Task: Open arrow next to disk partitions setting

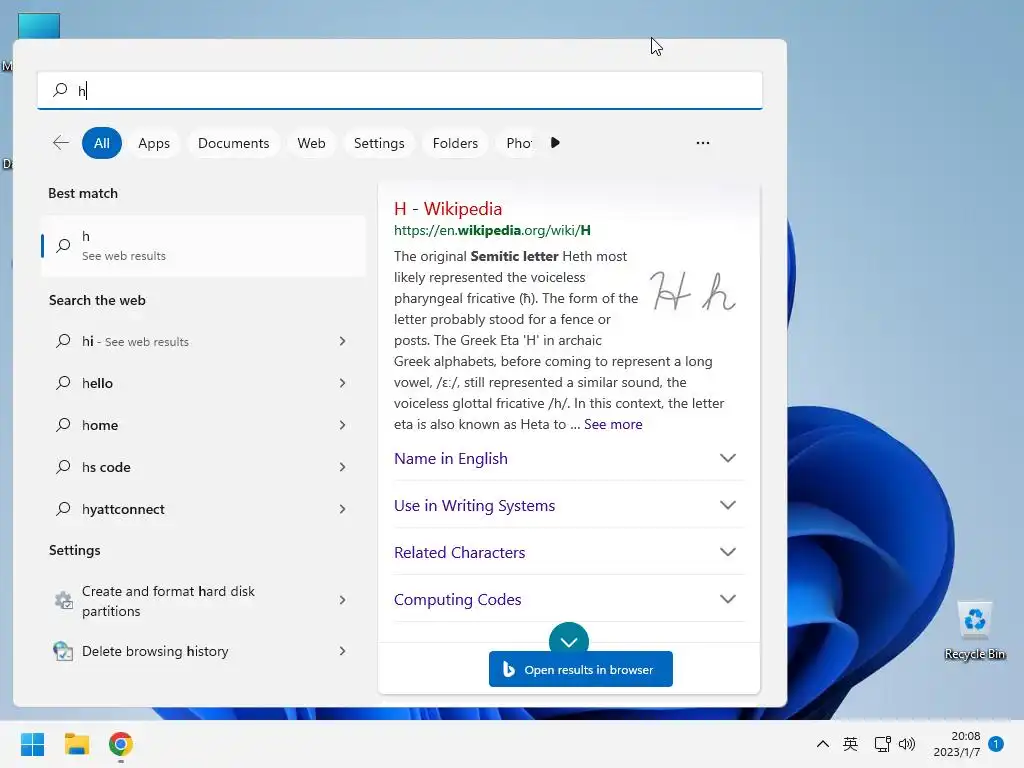Action: pos(342,600)
